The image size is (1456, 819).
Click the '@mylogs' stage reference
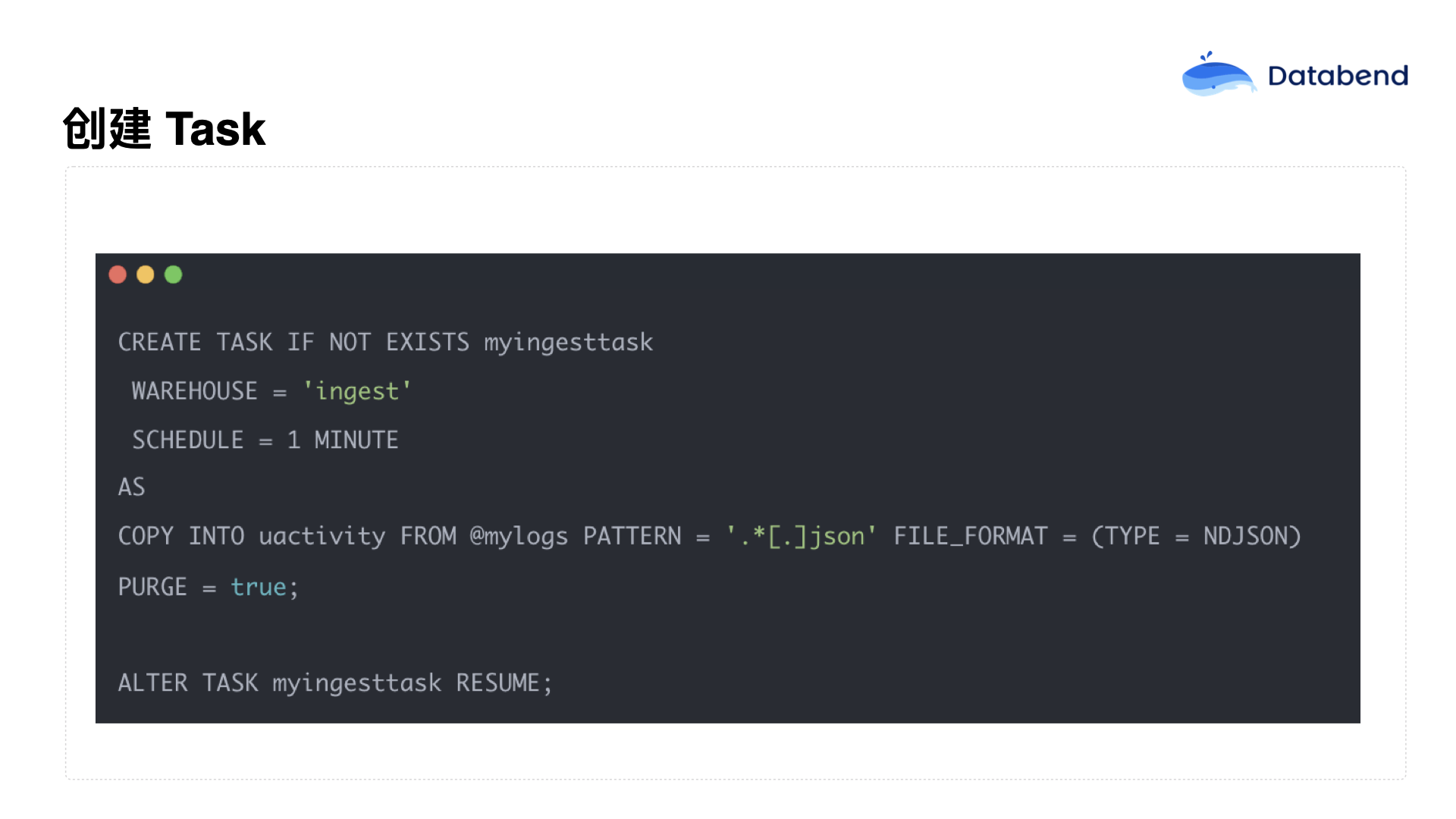519,536
